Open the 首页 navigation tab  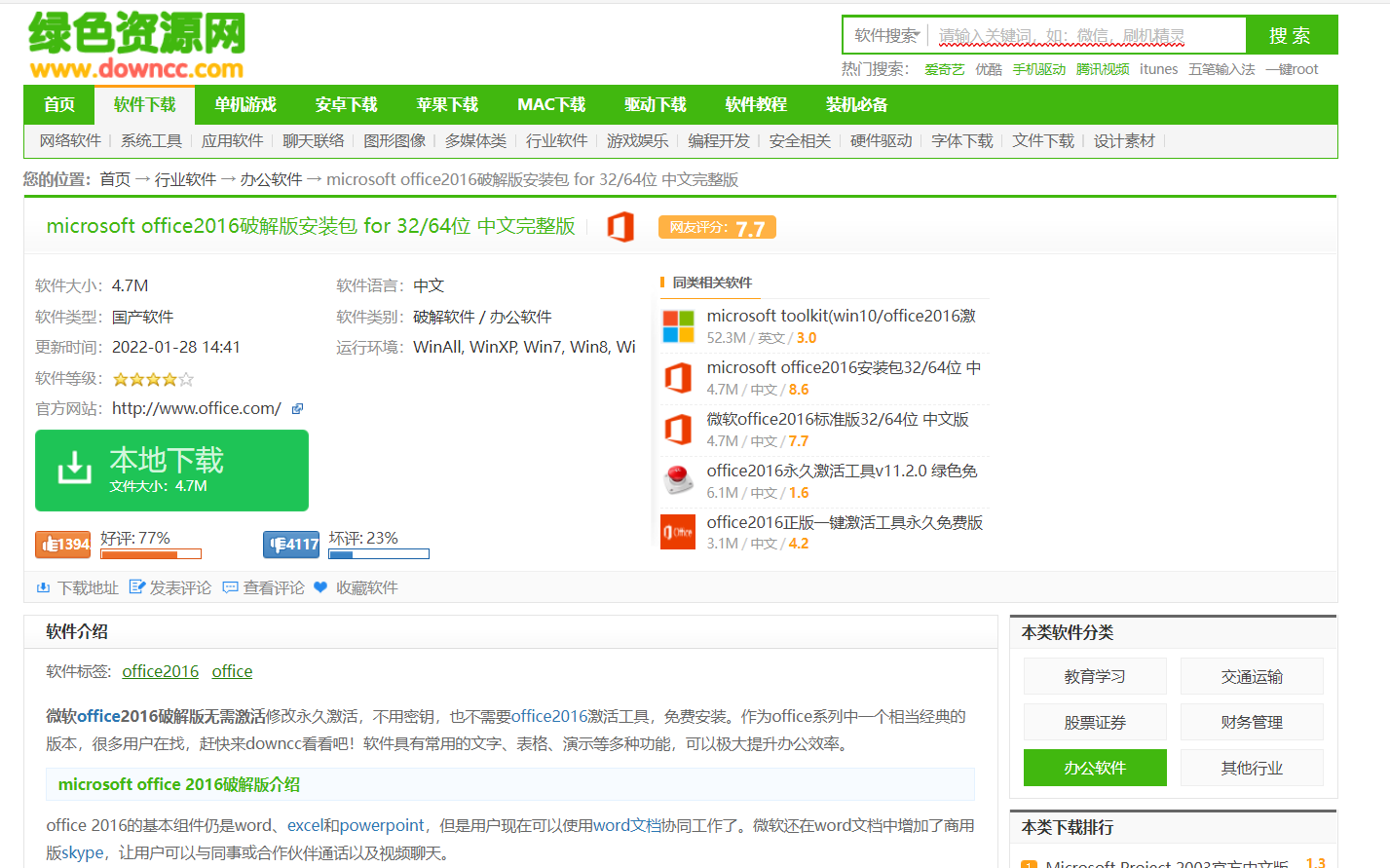click(59, 104)
